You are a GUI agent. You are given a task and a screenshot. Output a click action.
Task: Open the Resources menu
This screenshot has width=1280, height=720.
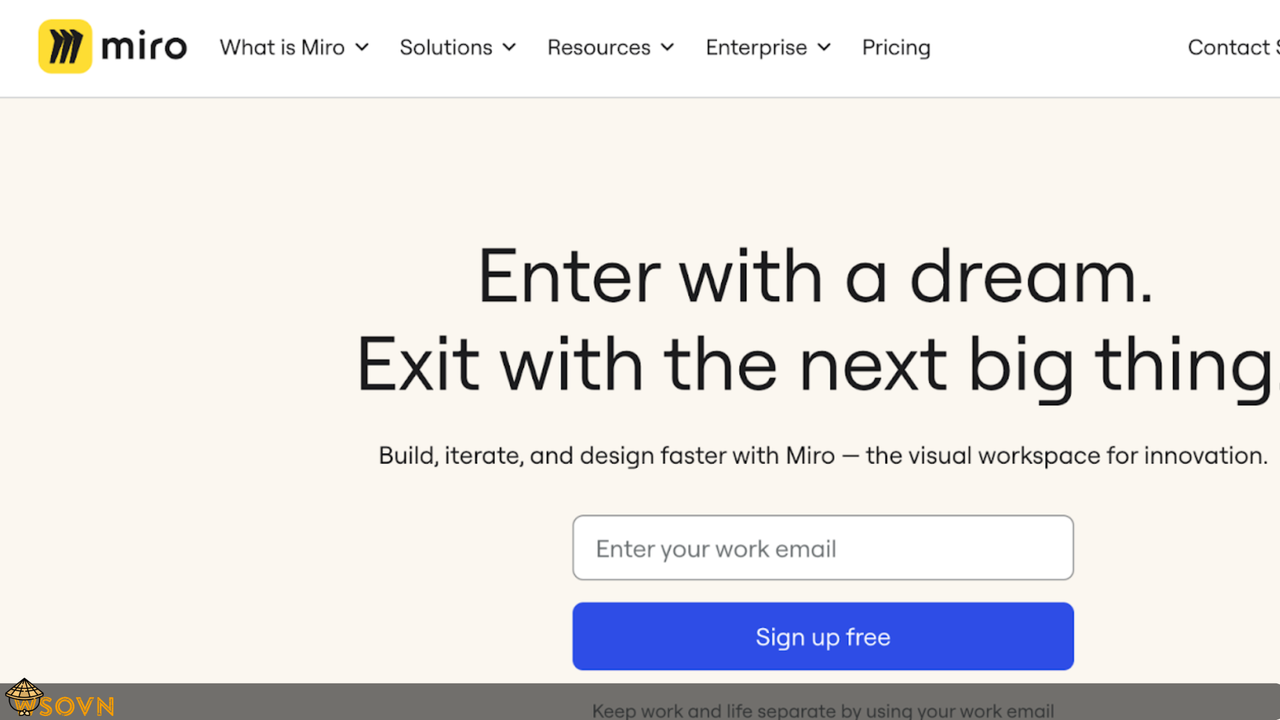point(611,47)
